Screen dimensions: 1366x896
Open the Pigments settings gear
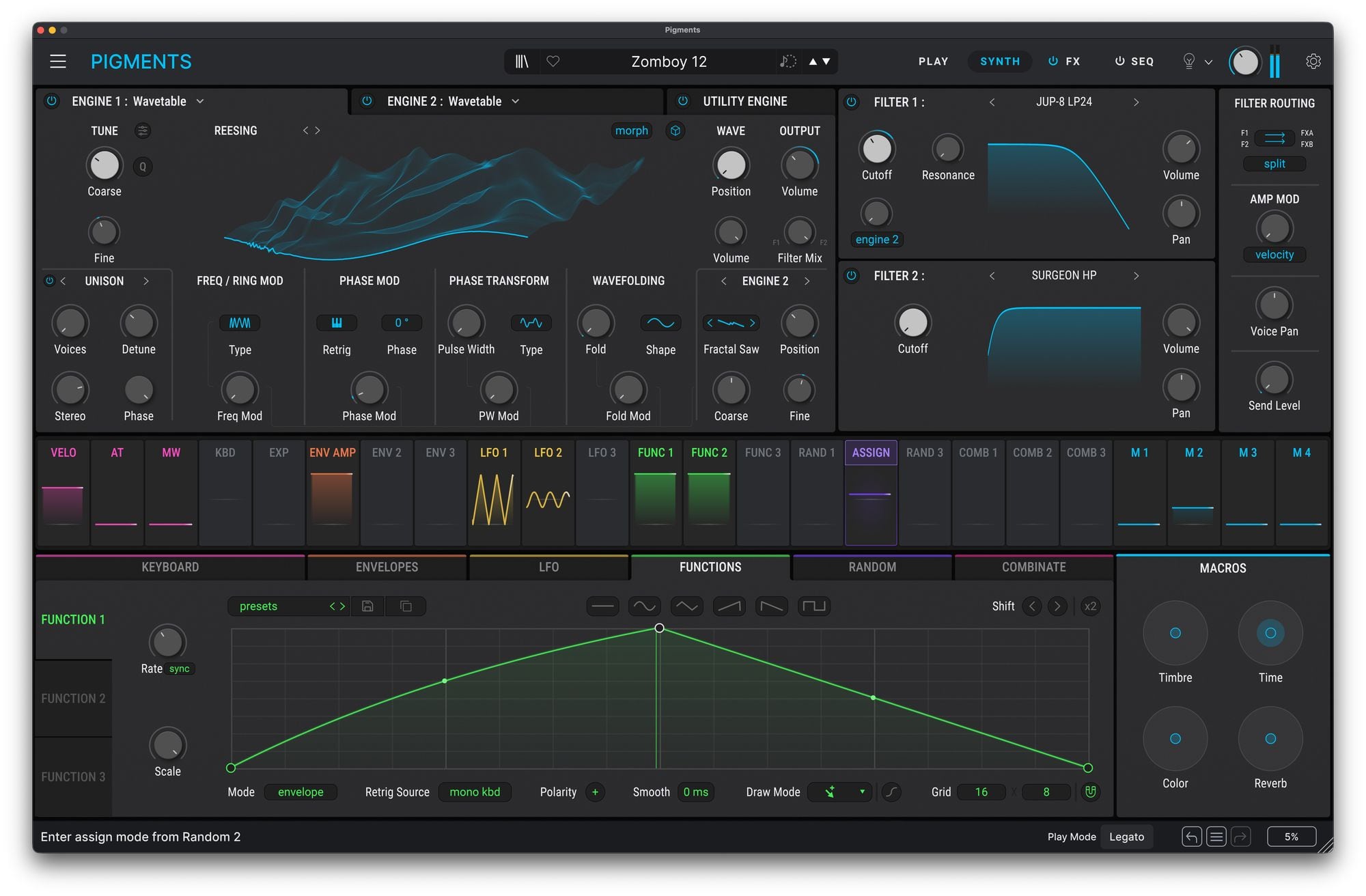(x=1313, y=61)
